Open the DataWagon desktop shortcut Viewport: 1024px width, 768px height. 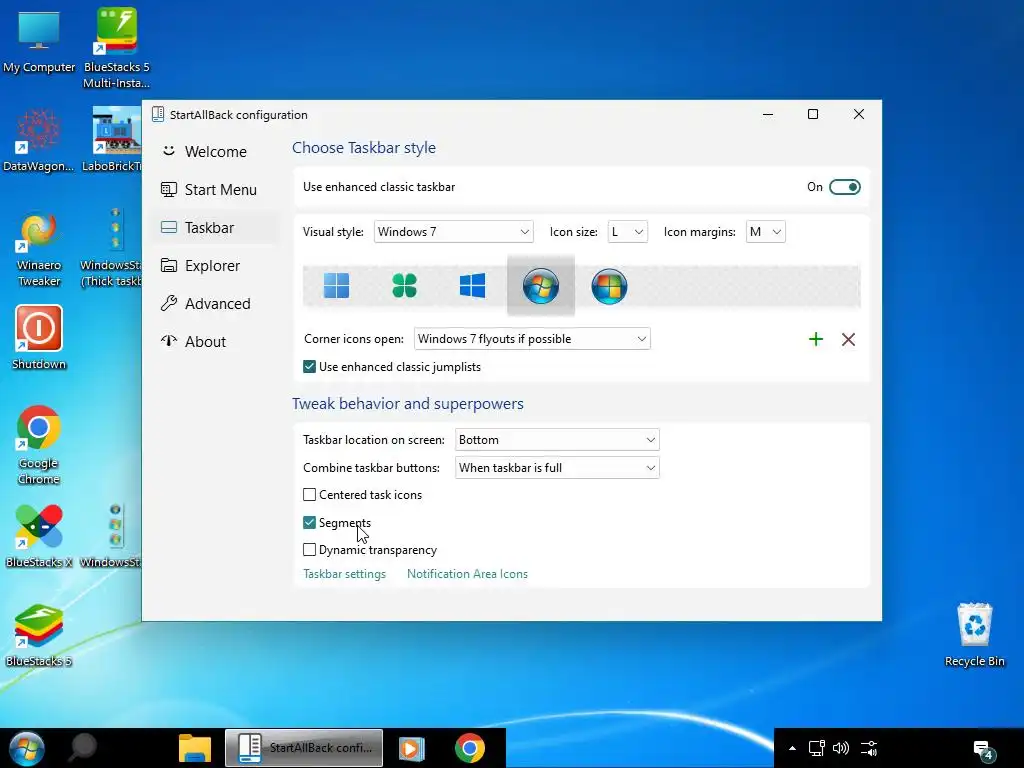tap(39, 140)
